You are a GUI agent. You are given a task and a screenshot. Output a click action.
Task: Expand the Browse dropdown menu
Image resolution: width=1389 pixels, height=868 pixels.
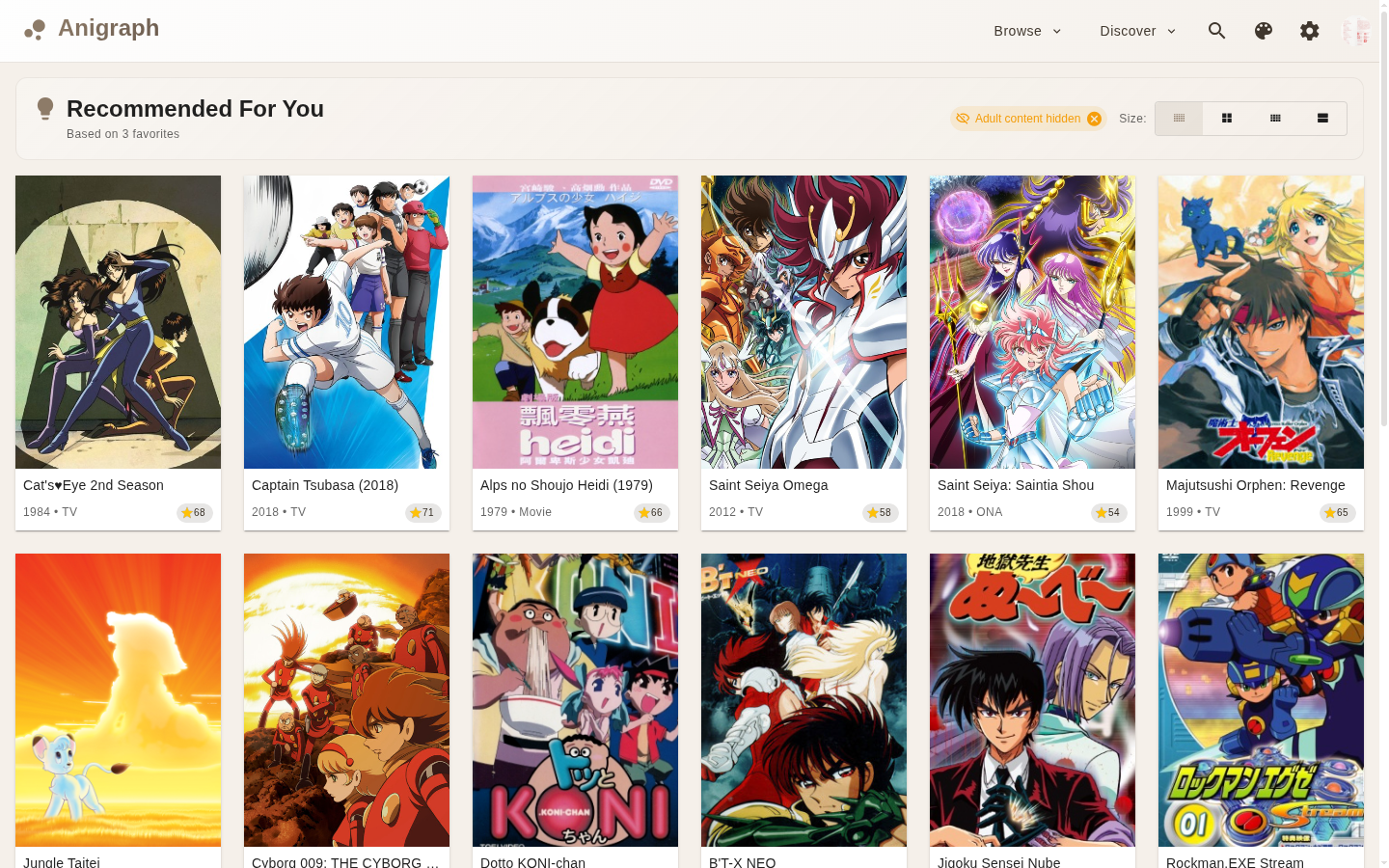point(1028,31)
